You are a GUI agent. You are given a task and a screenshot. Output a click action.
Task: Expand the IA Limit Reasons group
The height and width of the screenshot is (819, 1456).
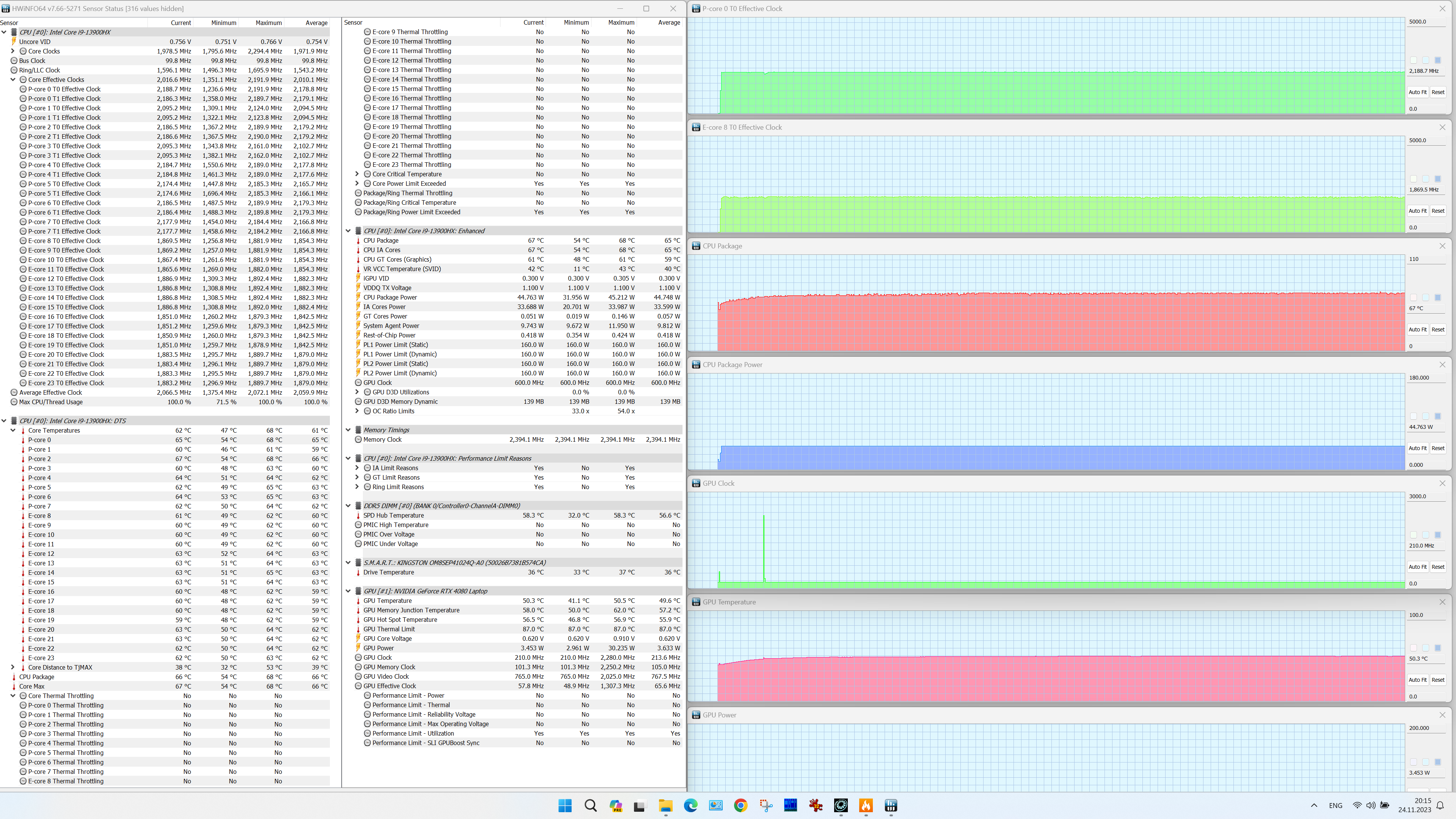[x=357, y=468]
